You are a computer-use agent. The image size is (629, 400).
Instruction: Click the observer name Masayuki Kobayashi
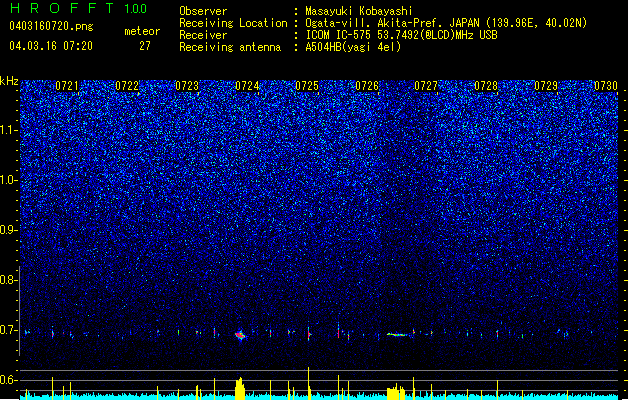click(x=359, y=11)
